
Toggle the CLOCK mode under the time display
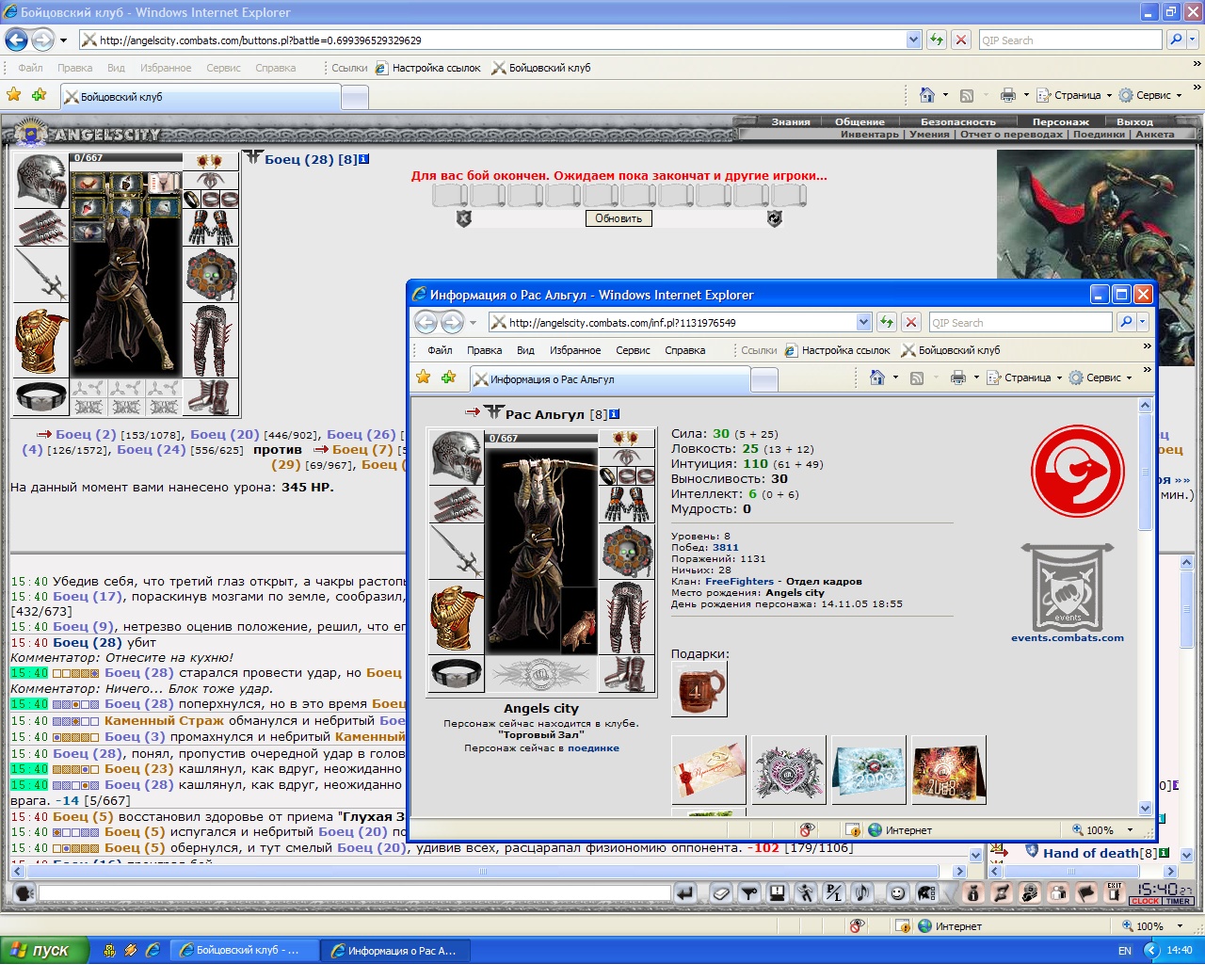(x=1146, y=901)
